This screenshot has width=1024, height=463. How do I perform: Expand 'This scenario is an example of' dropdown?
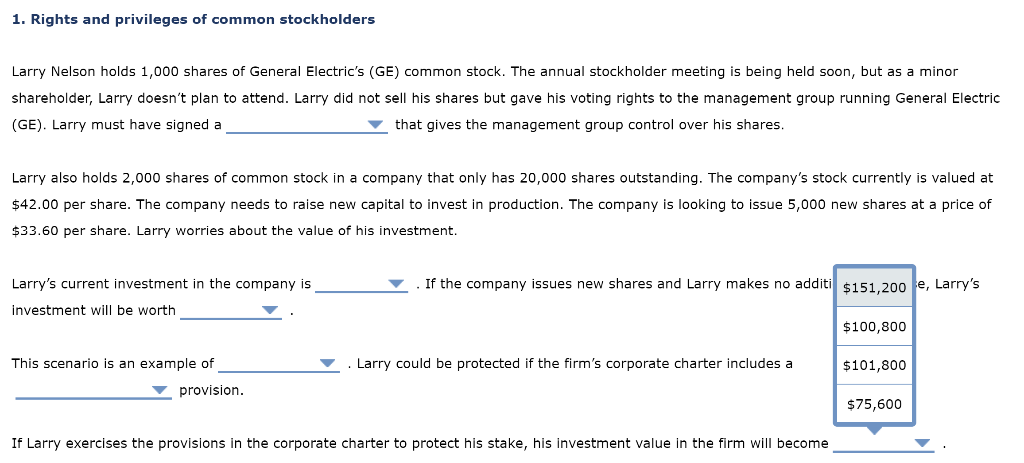coord(279,364)
